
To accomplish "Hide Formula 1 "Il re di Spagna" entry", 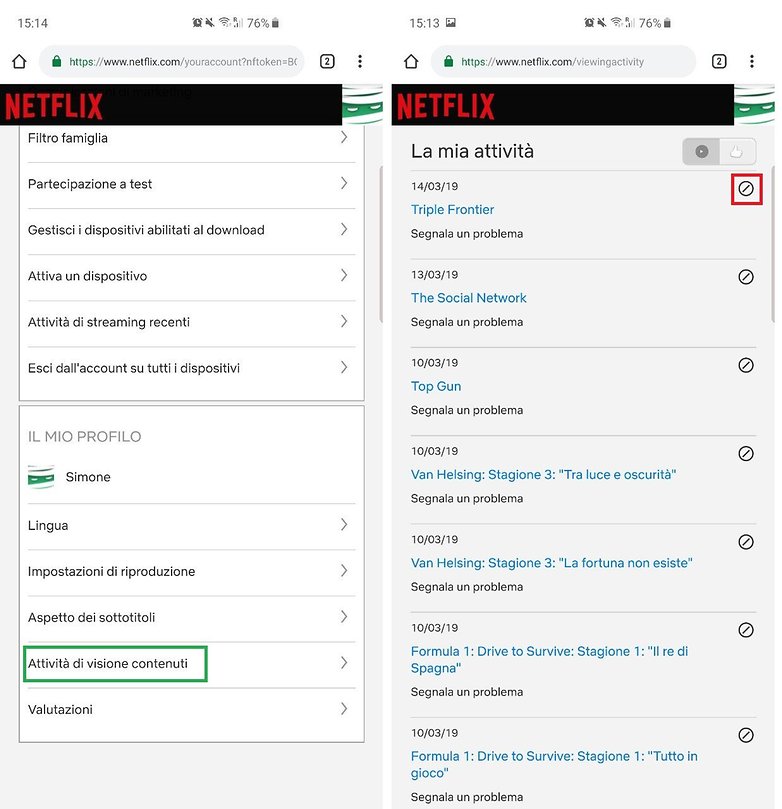I will point(746,630).
